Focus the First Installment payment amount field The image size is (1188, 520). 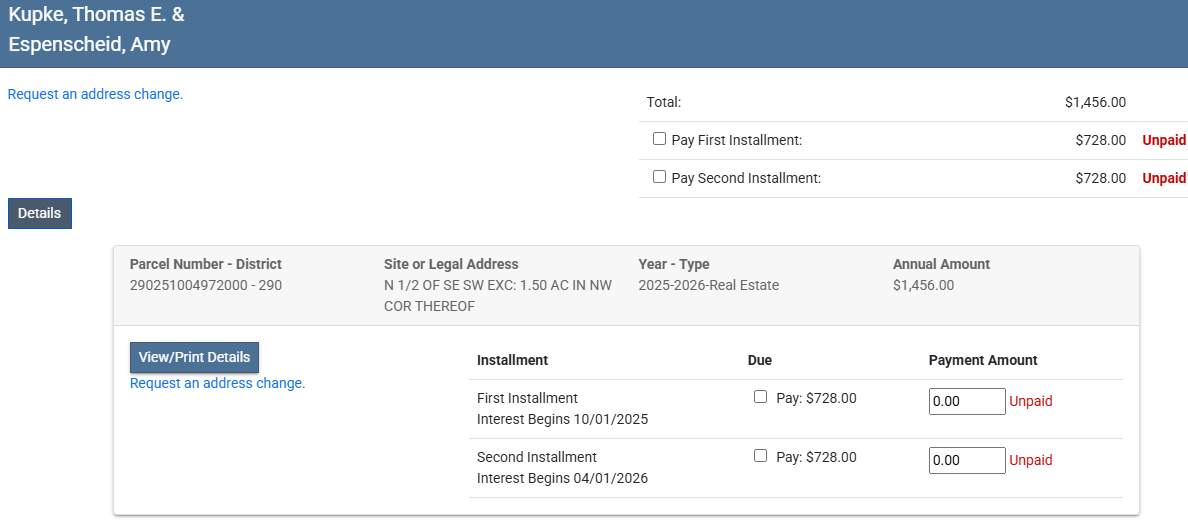pos(966,401)
